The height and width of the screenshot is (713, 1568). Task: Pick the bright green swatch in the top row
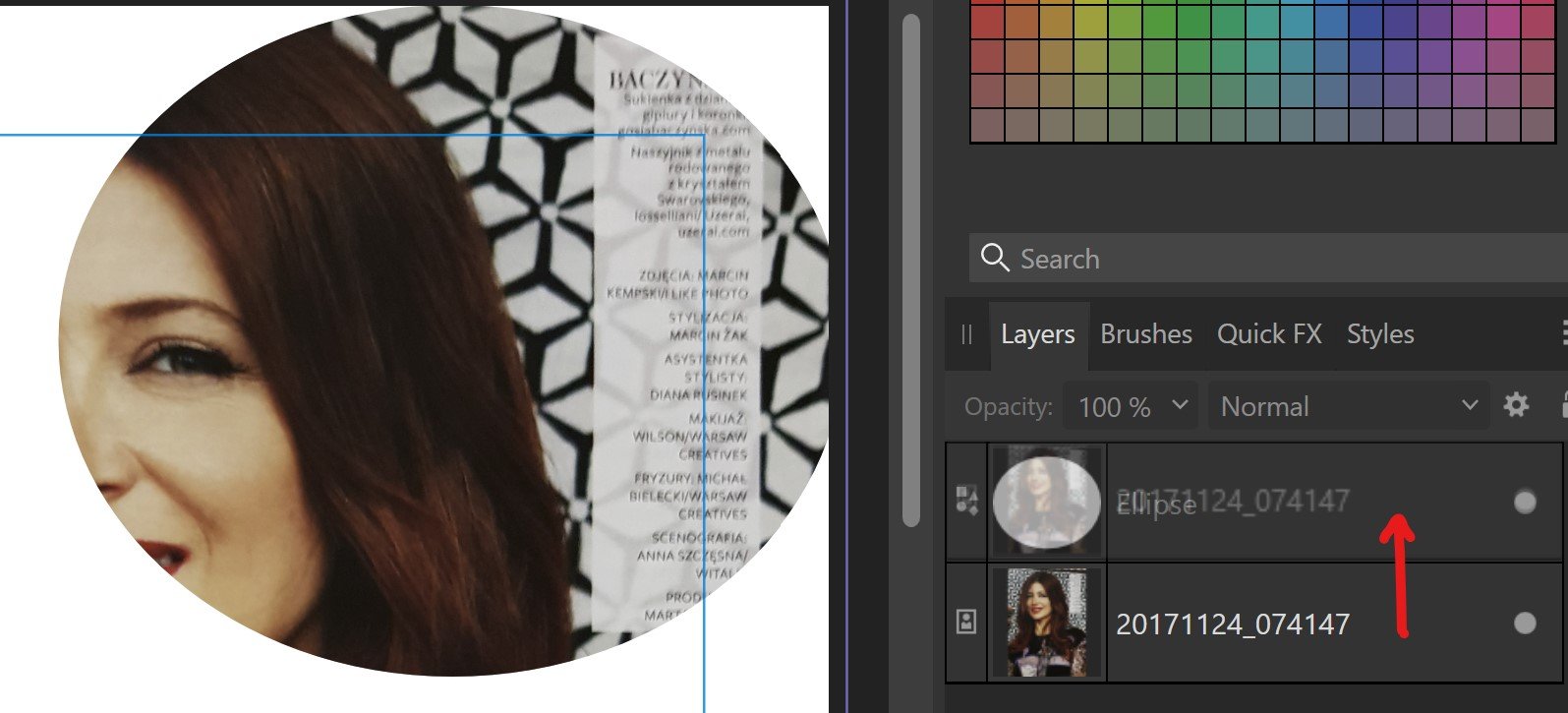coord(1159,20)
